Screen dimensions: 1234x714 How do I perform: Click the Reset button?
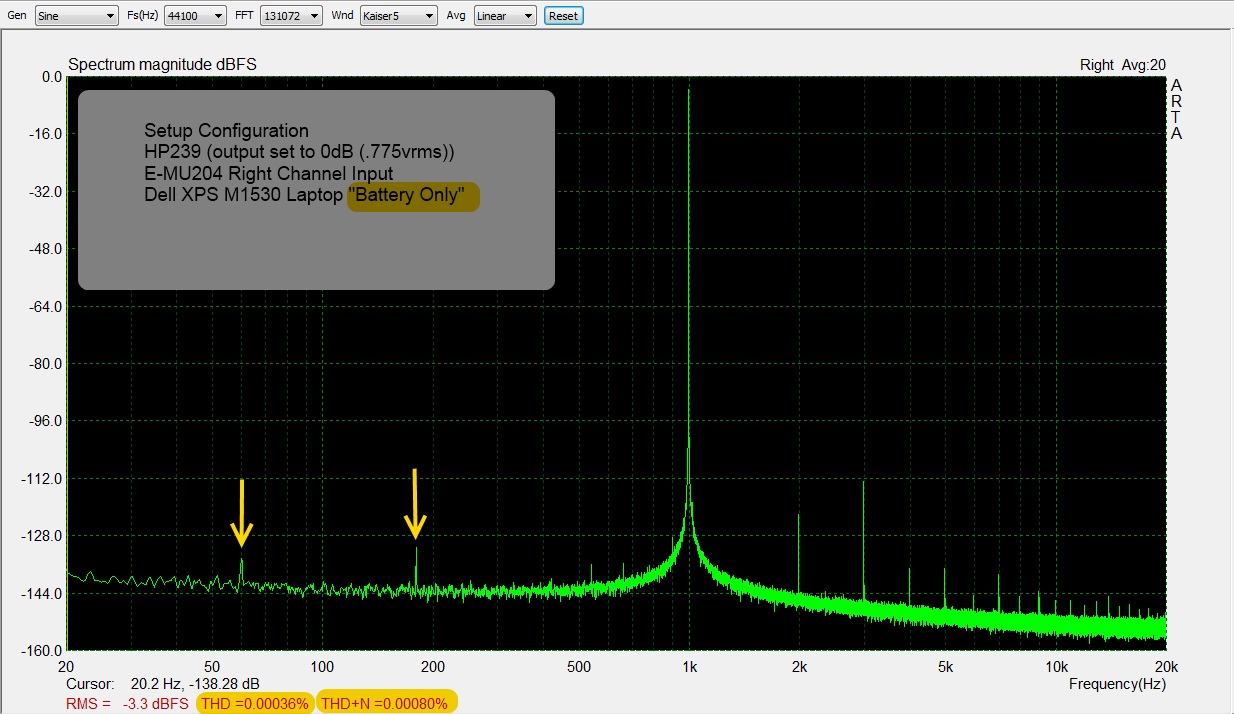[563, 16]
